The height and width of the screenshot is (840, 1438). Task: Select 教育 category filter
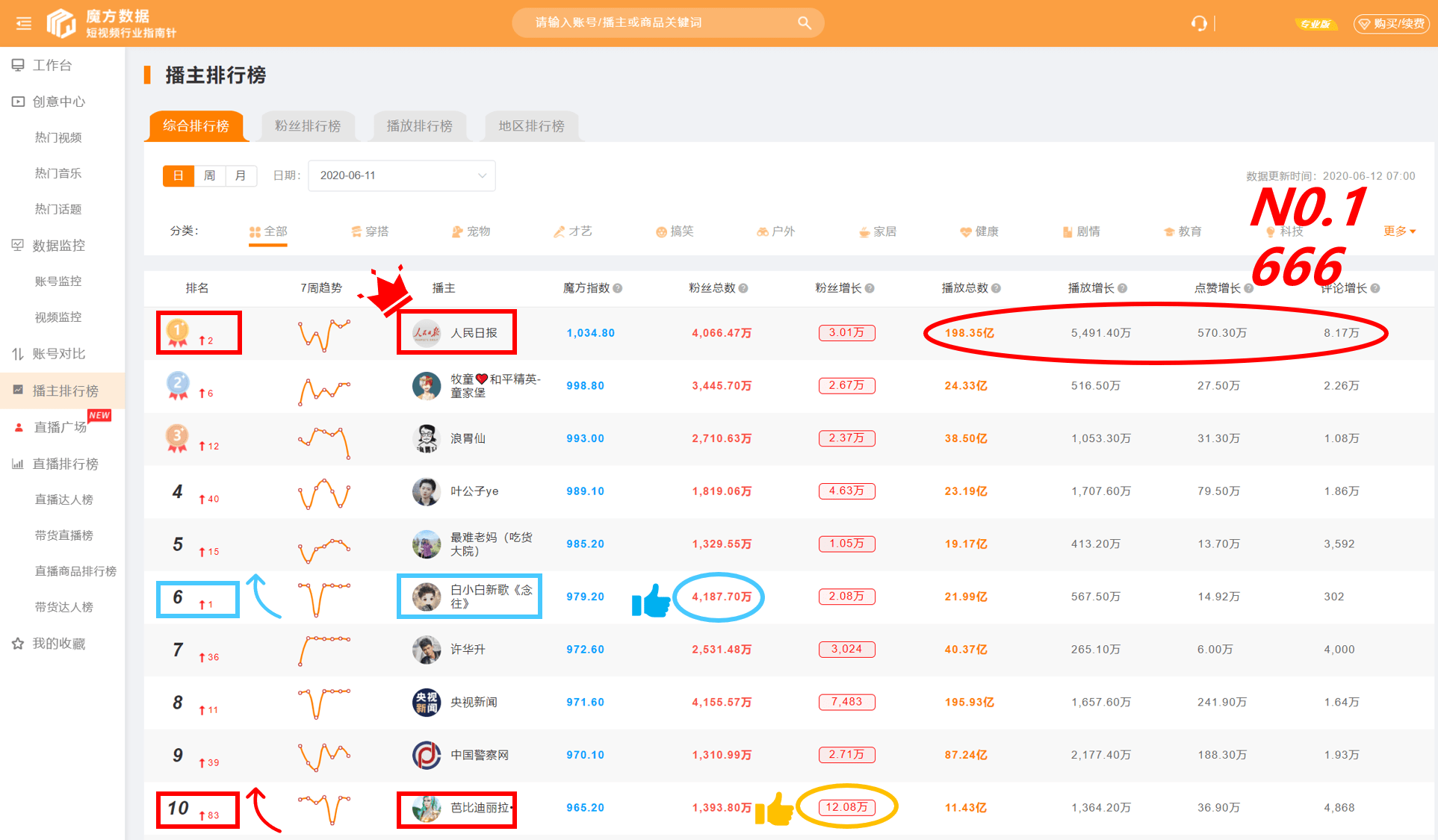pyautogui.click(x=1183, y=231)
